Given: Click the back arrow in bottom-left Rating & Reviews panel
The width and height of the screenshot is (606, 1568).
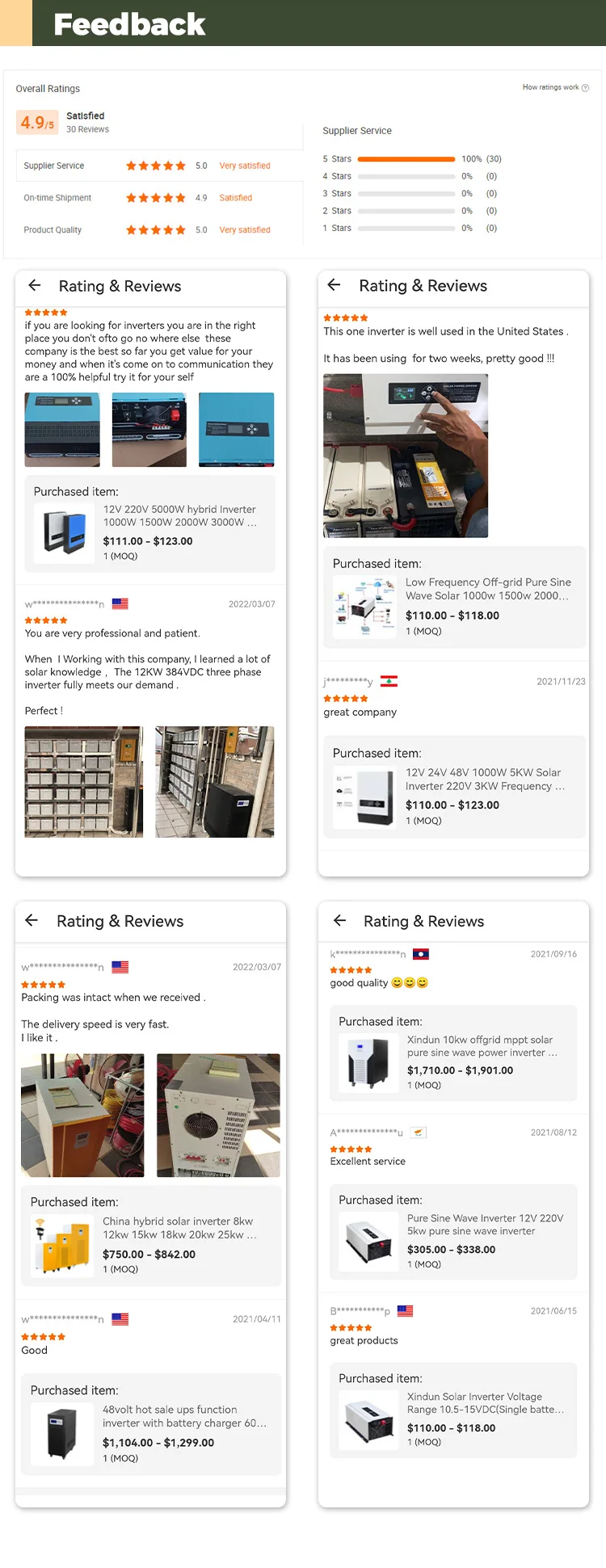Looking at the screenshot, I should tap(32, 920).
